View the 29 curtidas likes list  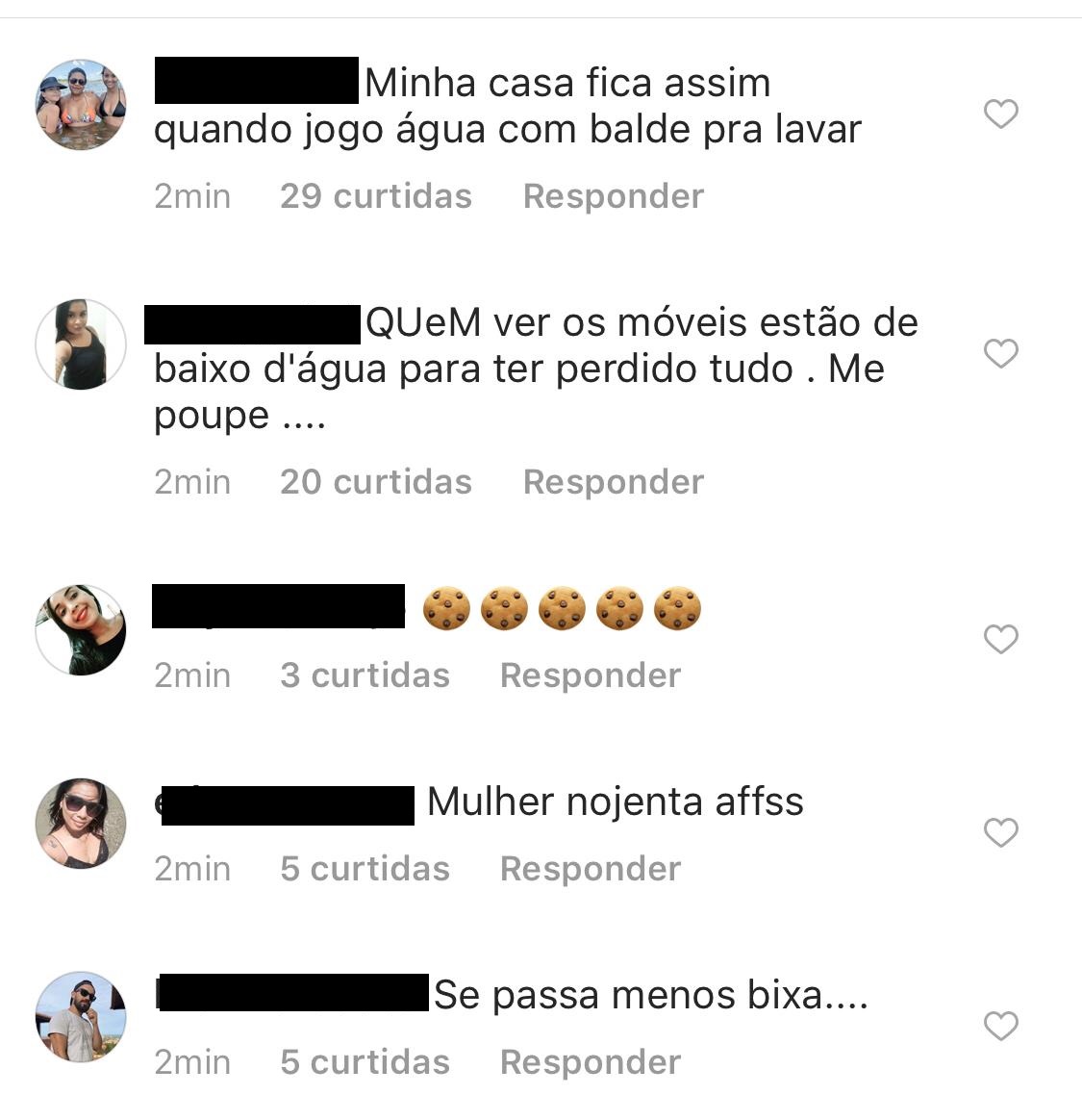[376, 196]
